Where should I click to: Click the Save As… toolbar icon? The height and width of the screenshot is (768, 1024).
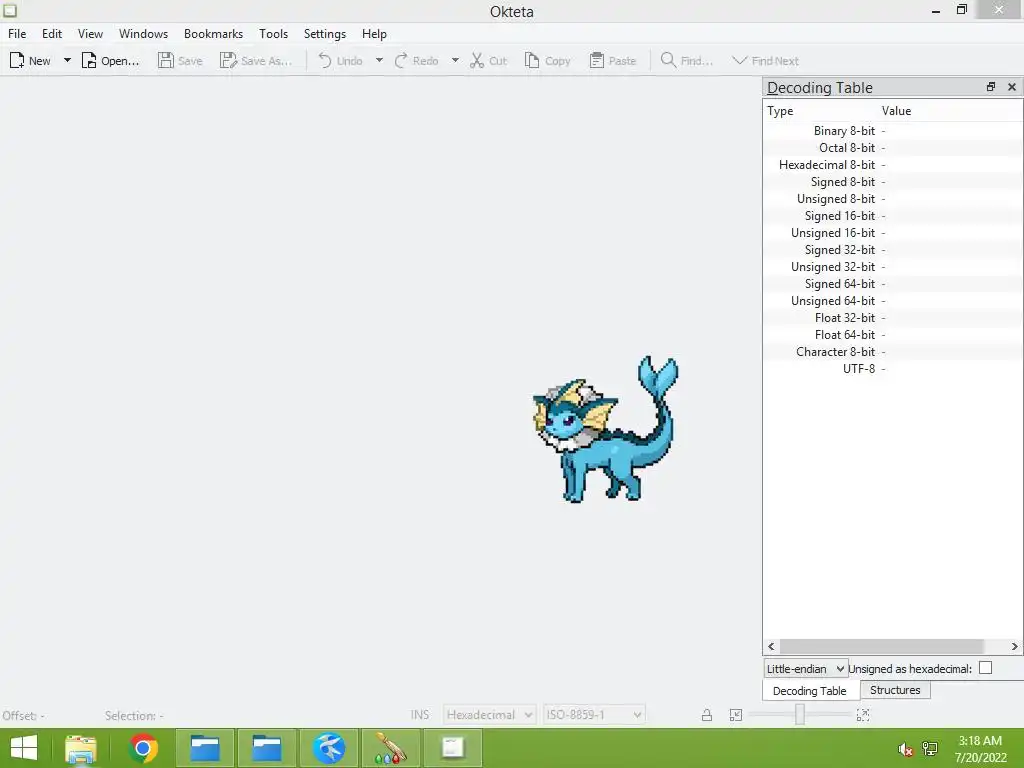(227, 61)
